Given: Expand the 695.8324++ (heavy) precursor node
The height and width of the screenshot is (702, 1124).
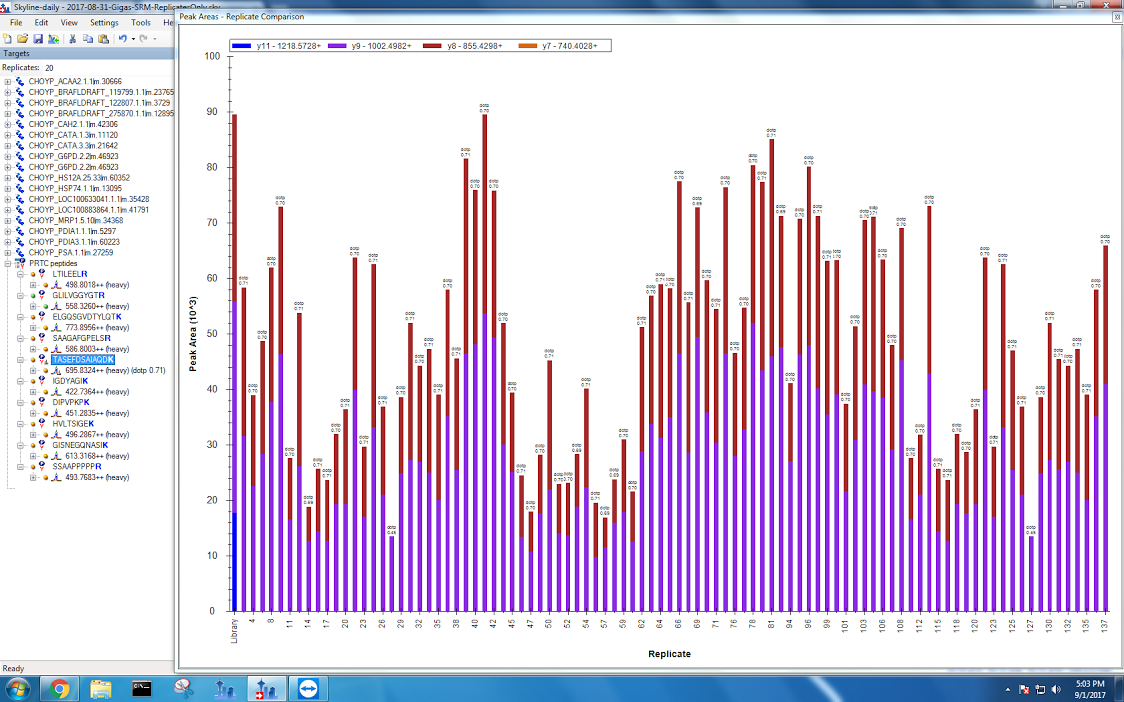Looking at the screenshot, I should pyautogui.click(x=33, y=370).
